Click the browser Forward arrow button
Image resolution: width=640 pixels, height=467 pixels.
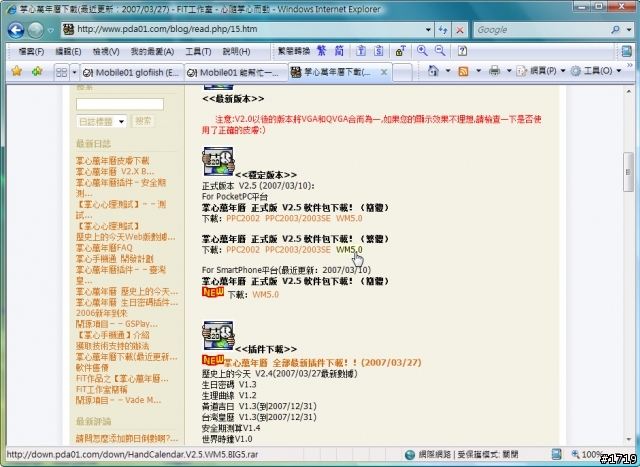pyautogui.click(x=36, y=30)
